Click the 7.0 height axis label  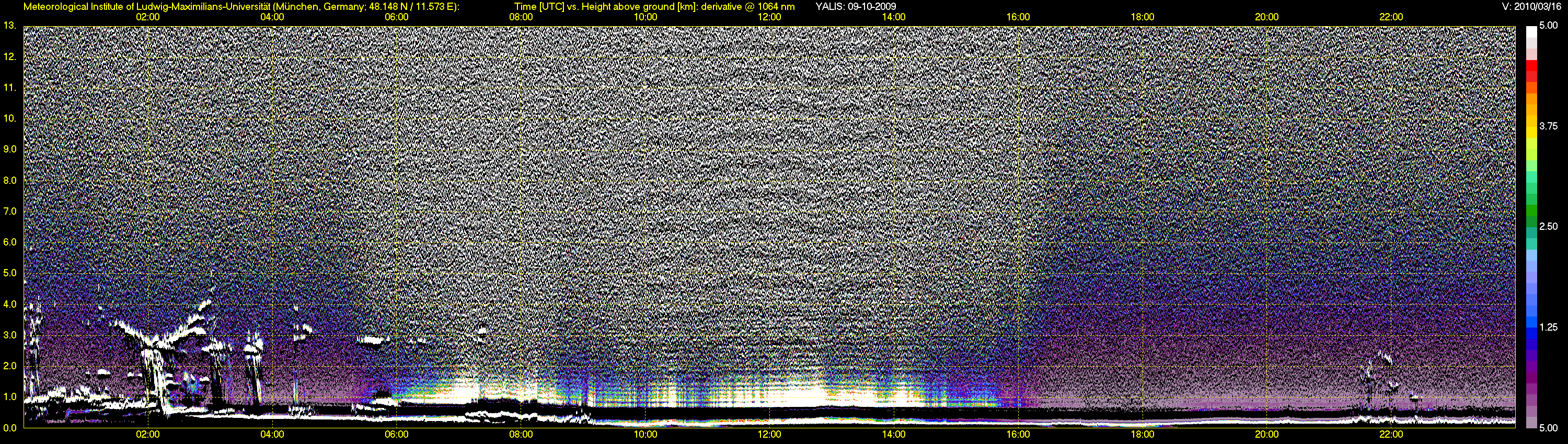coord(10,211)
